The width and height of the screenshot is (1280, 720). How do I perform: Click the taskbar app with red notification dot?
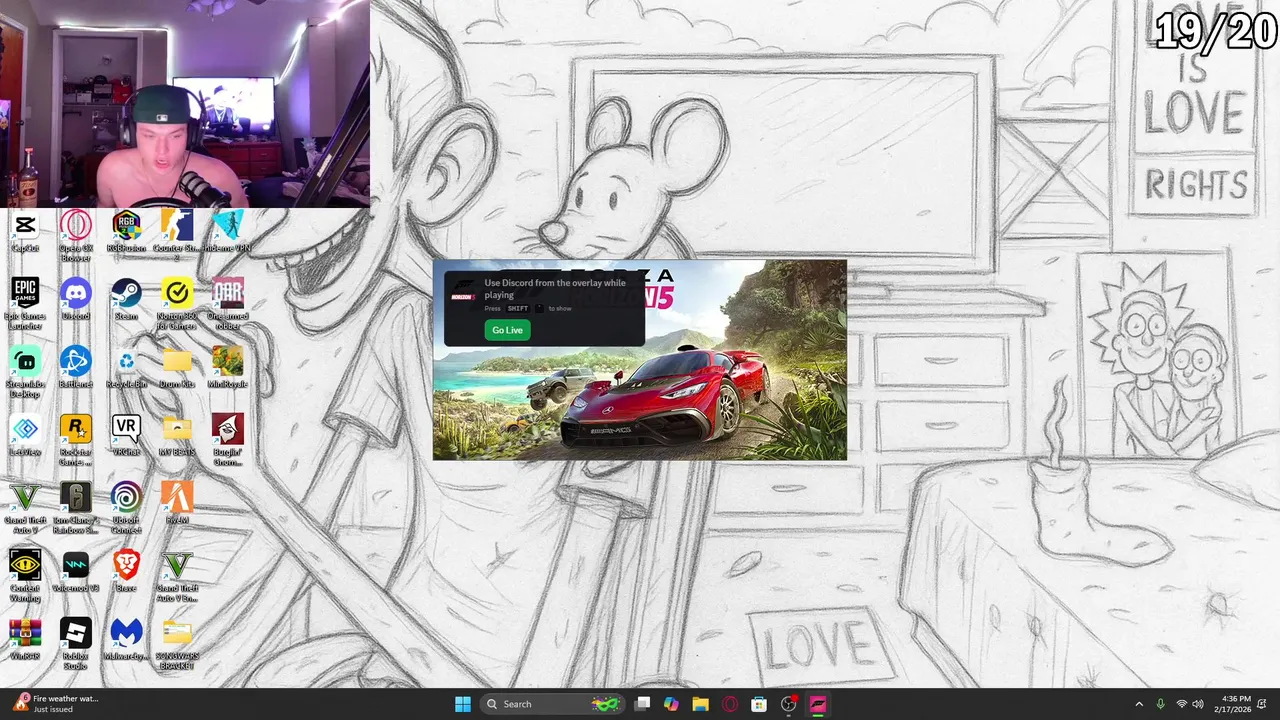point(789,704)
